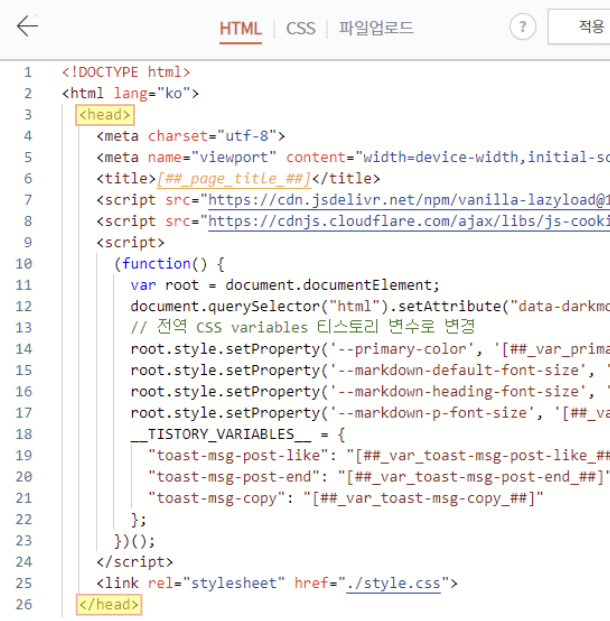The width and height of the screenshot is (610, 621).
Task: Select line number 9 in gutter
Action: (x=27, y=242)
